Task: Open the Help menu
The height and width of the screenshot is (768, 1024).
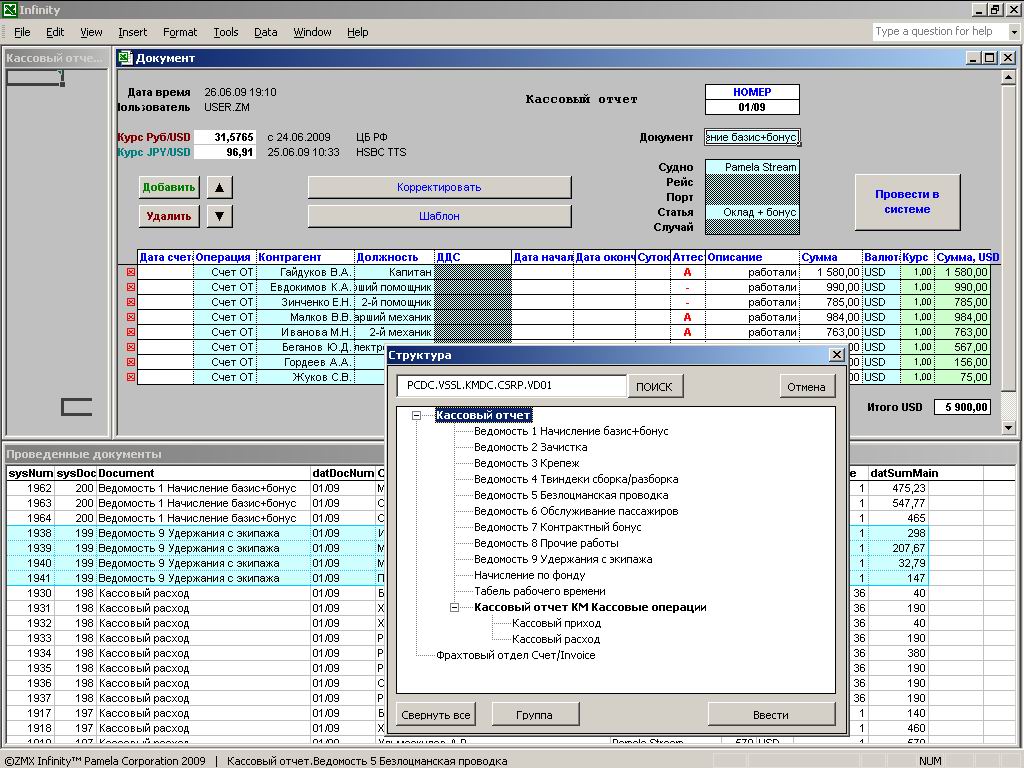Action: (x=357, y=32)
